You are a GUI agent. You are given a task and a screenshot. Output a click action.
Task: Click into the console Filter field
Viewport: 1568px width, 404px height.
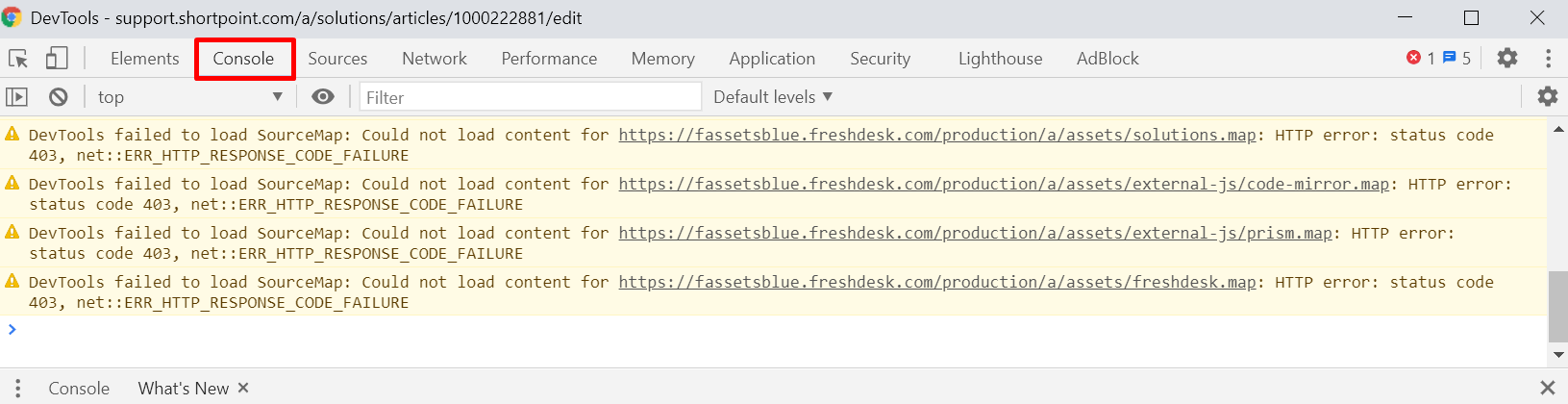(531, 97)
